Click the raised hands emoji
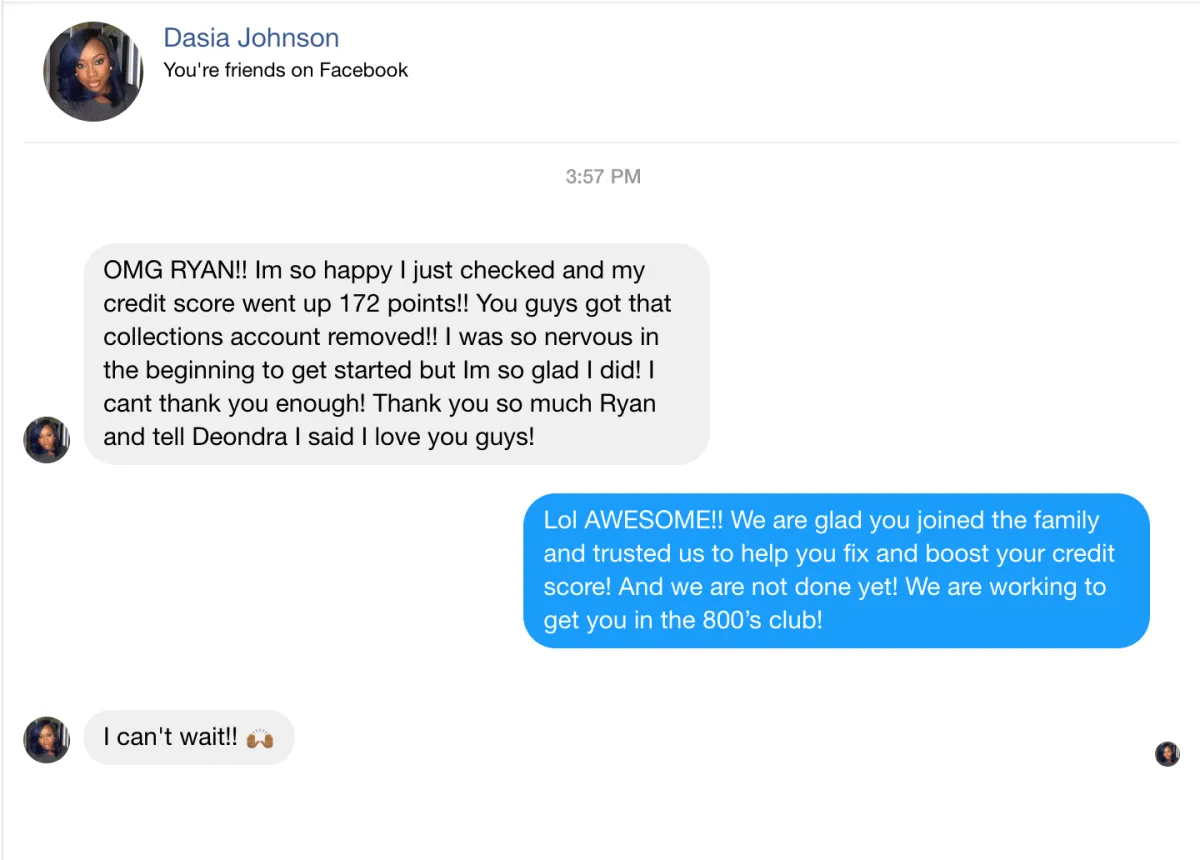 (x=260, y=739)
